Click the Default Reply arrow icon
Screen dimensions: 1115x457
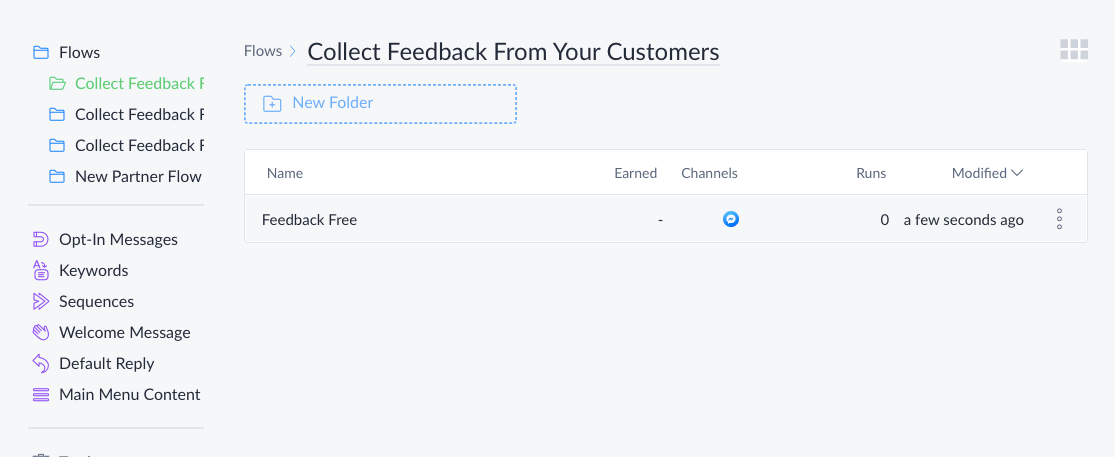41,363
